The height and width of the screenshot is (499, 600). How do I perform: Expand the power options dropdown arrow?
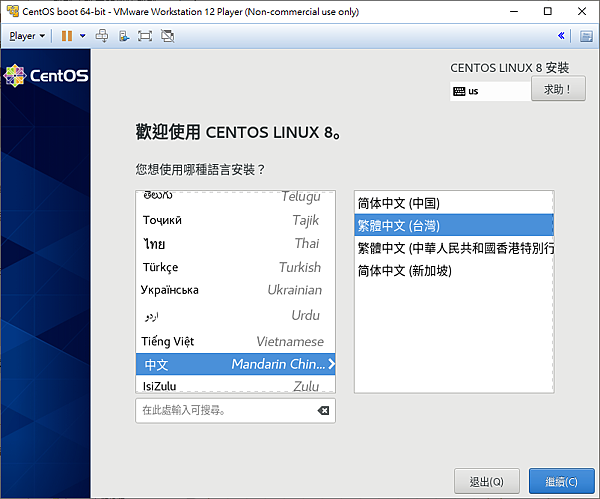tap(83, 36)
